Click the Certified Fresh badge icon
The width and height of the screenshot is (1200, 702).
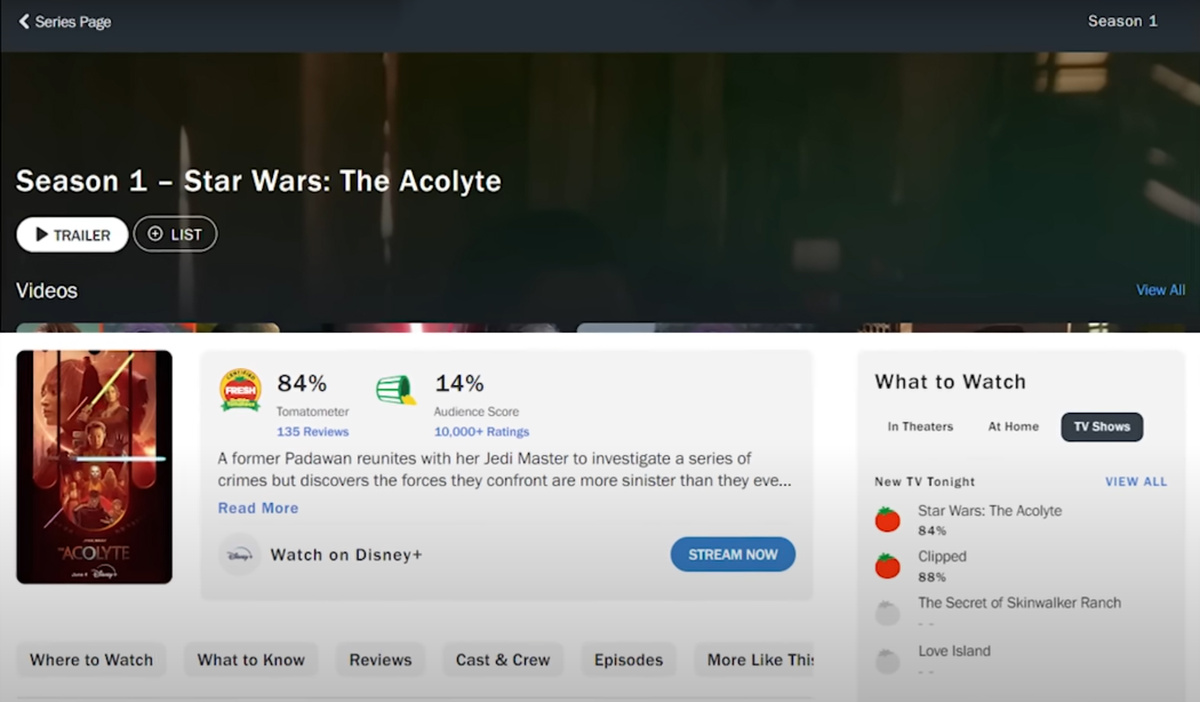pyautogui.click(x=240, y=390)
